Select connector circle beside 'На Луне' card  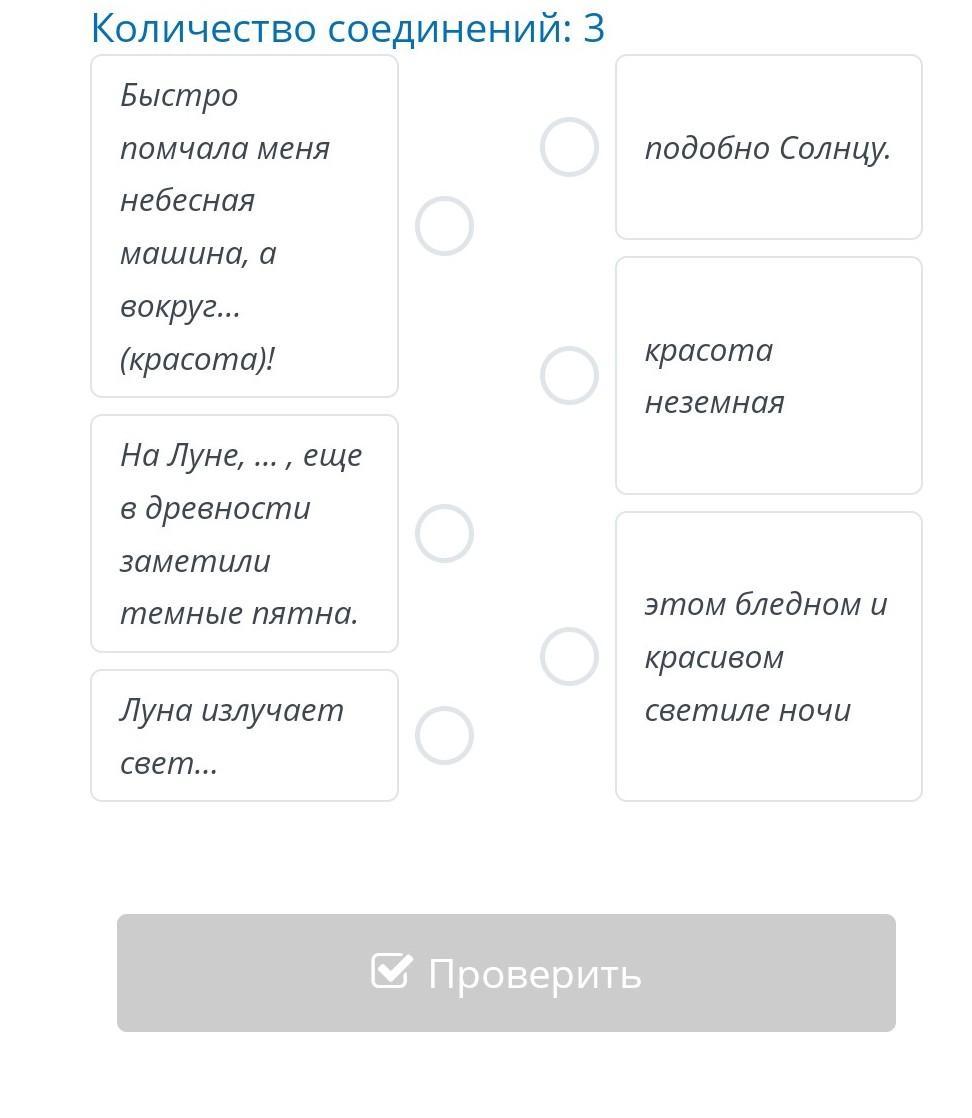444,533
